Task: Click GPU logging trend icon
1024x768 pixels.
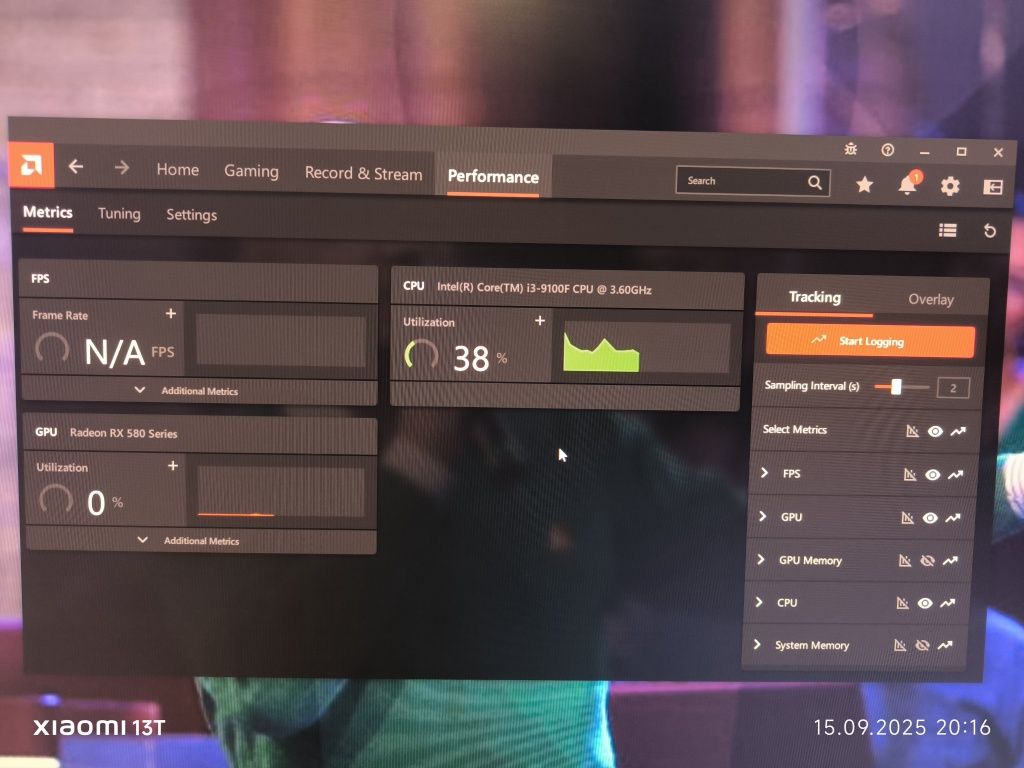Action: pos(953,518)
